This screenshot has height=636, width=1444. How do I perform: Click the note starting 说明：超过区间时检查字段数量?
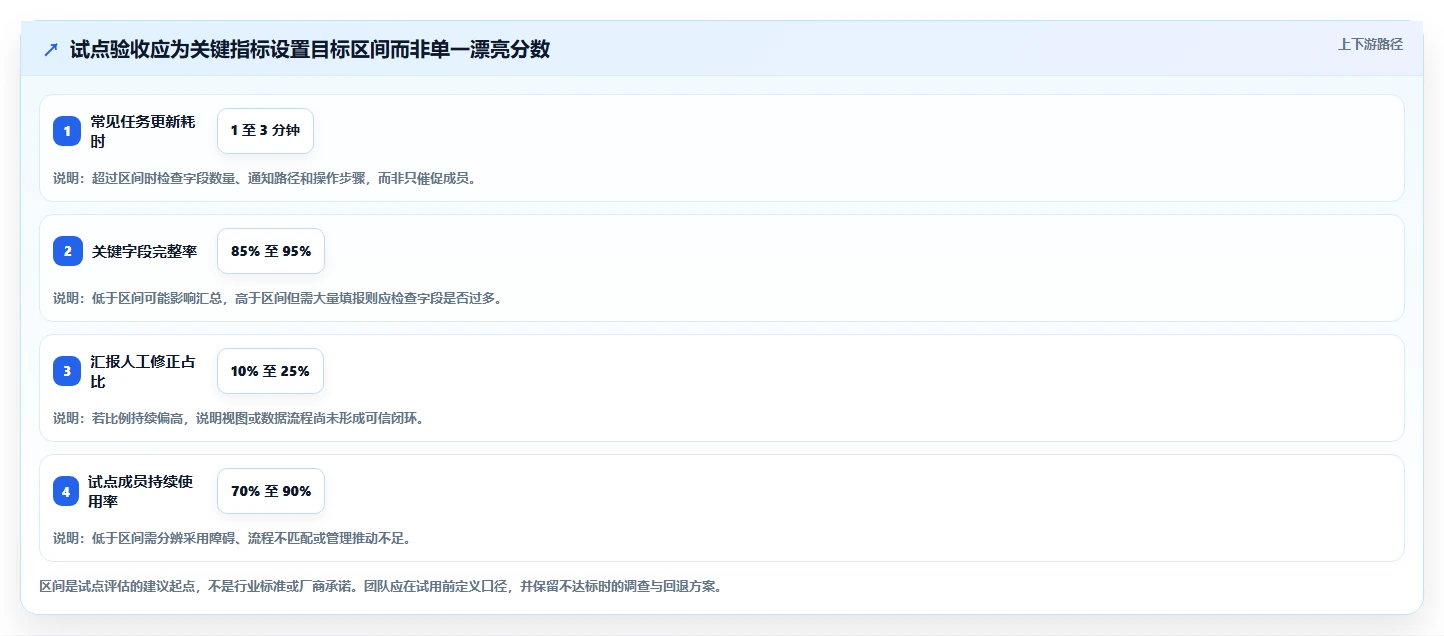[x=265, y=179]
